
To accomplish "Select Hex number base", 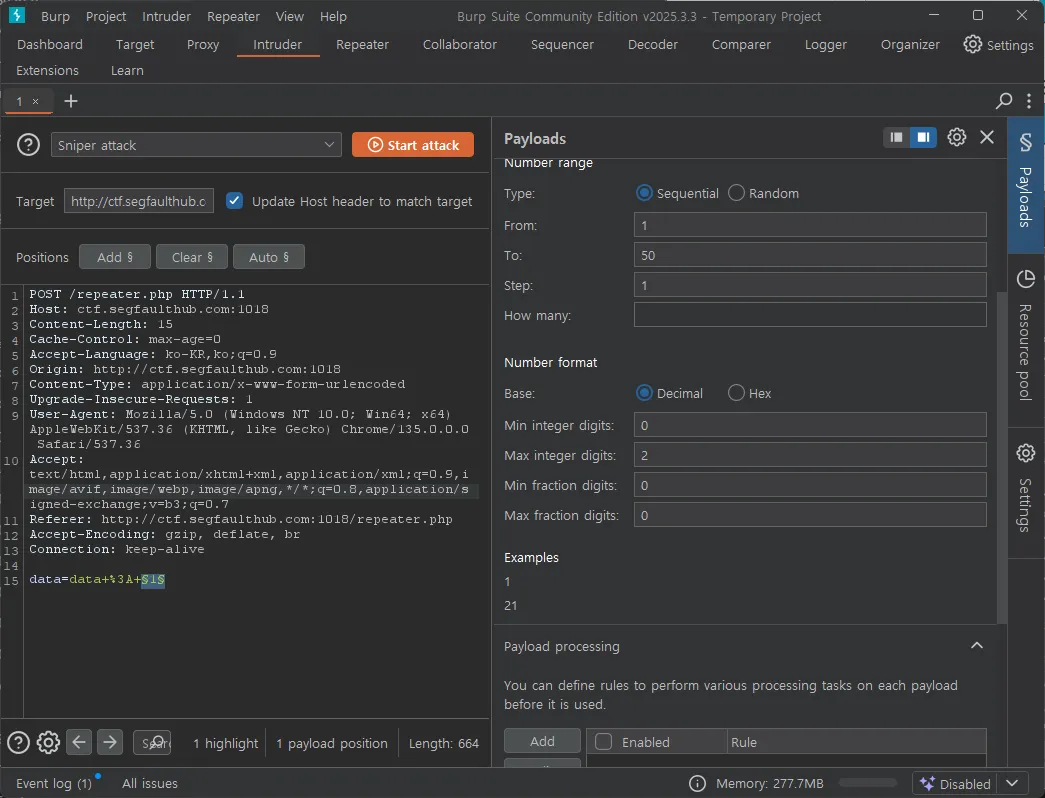I will click(x=737, y=393).
